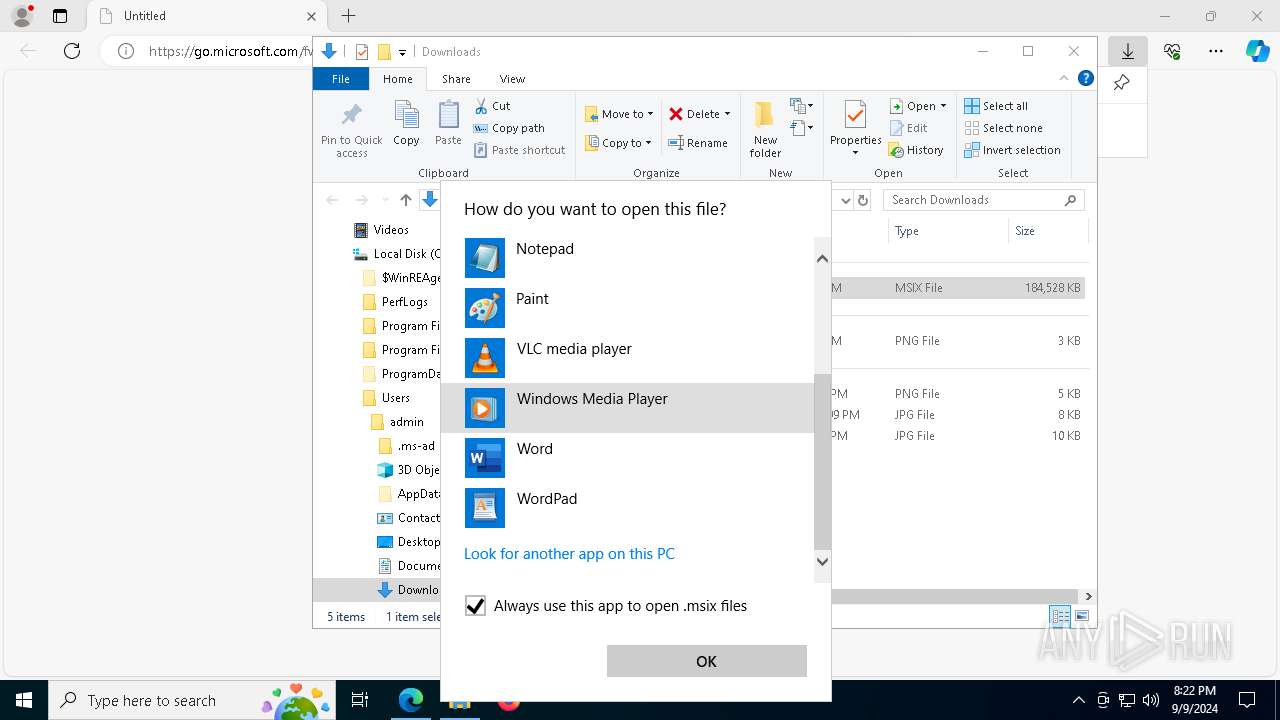Click Copy path in ribbon
1280x720 pixels.
click(509, 128)
